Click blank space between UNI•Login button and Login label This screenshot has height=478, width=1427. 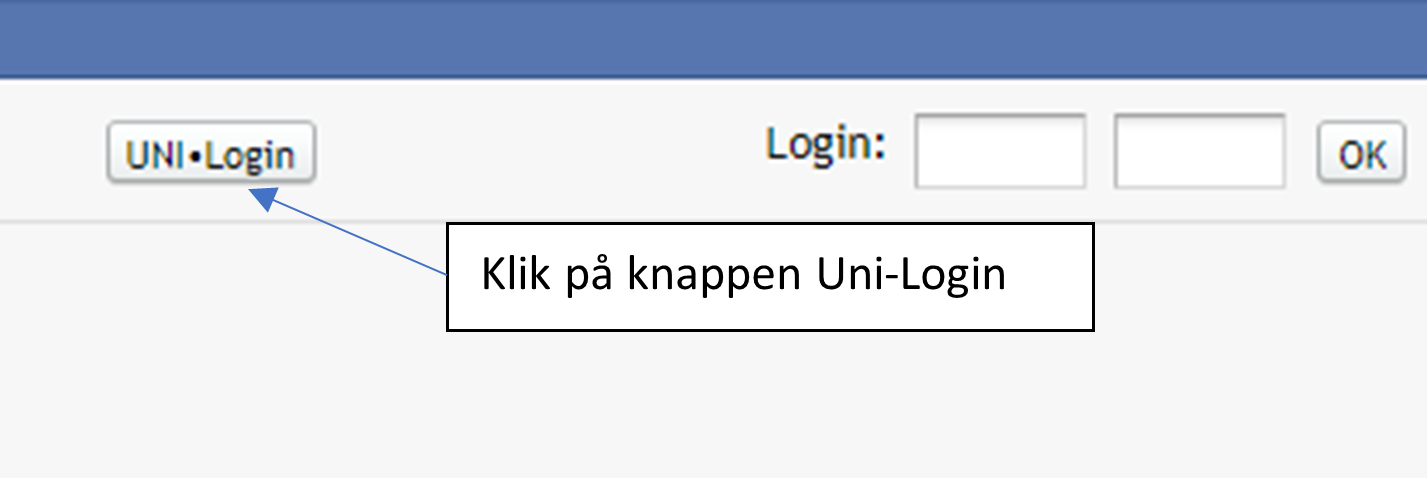point(540,152)
